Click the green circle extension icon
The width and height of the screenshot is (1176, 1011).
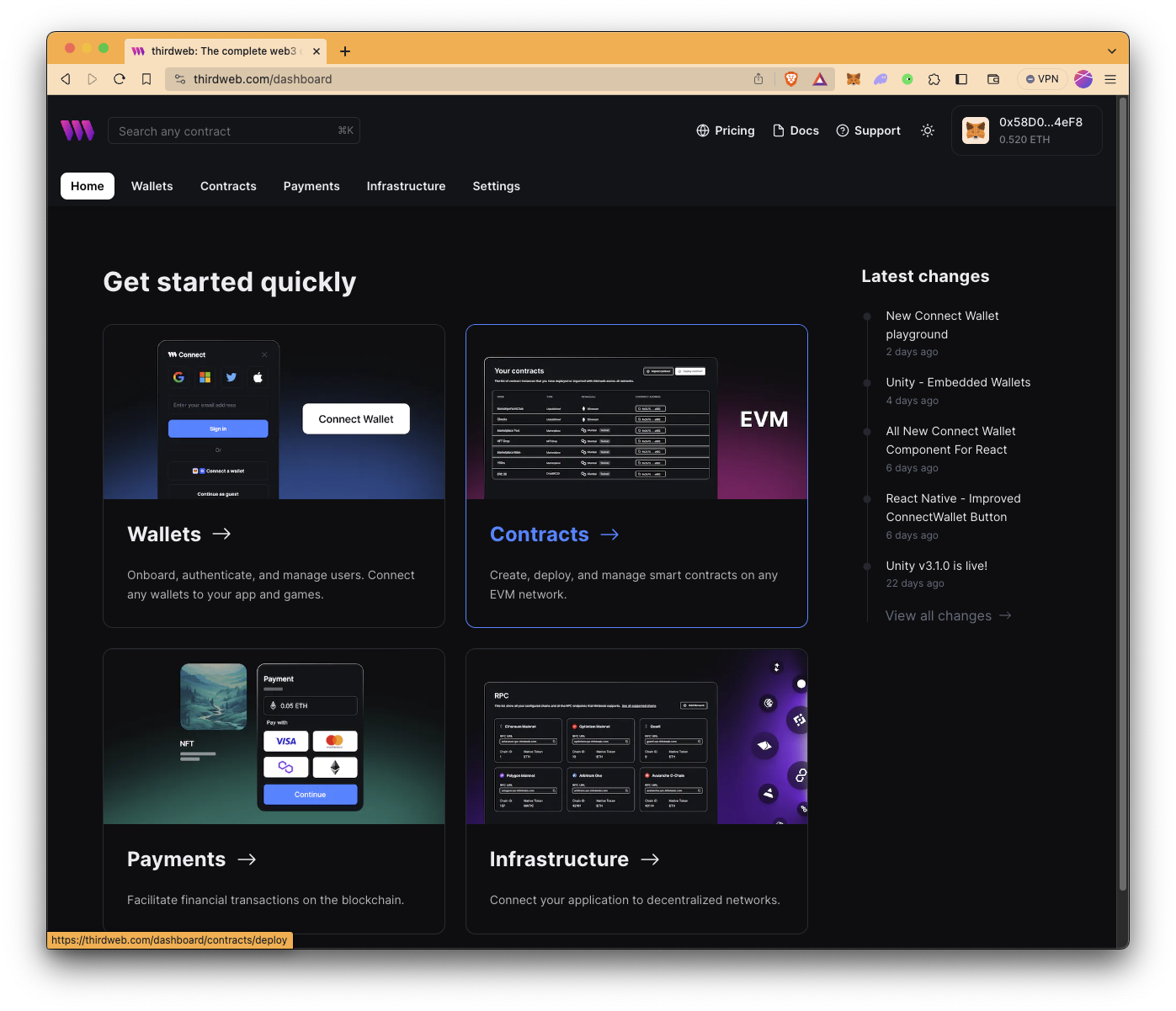coord(907,79)
